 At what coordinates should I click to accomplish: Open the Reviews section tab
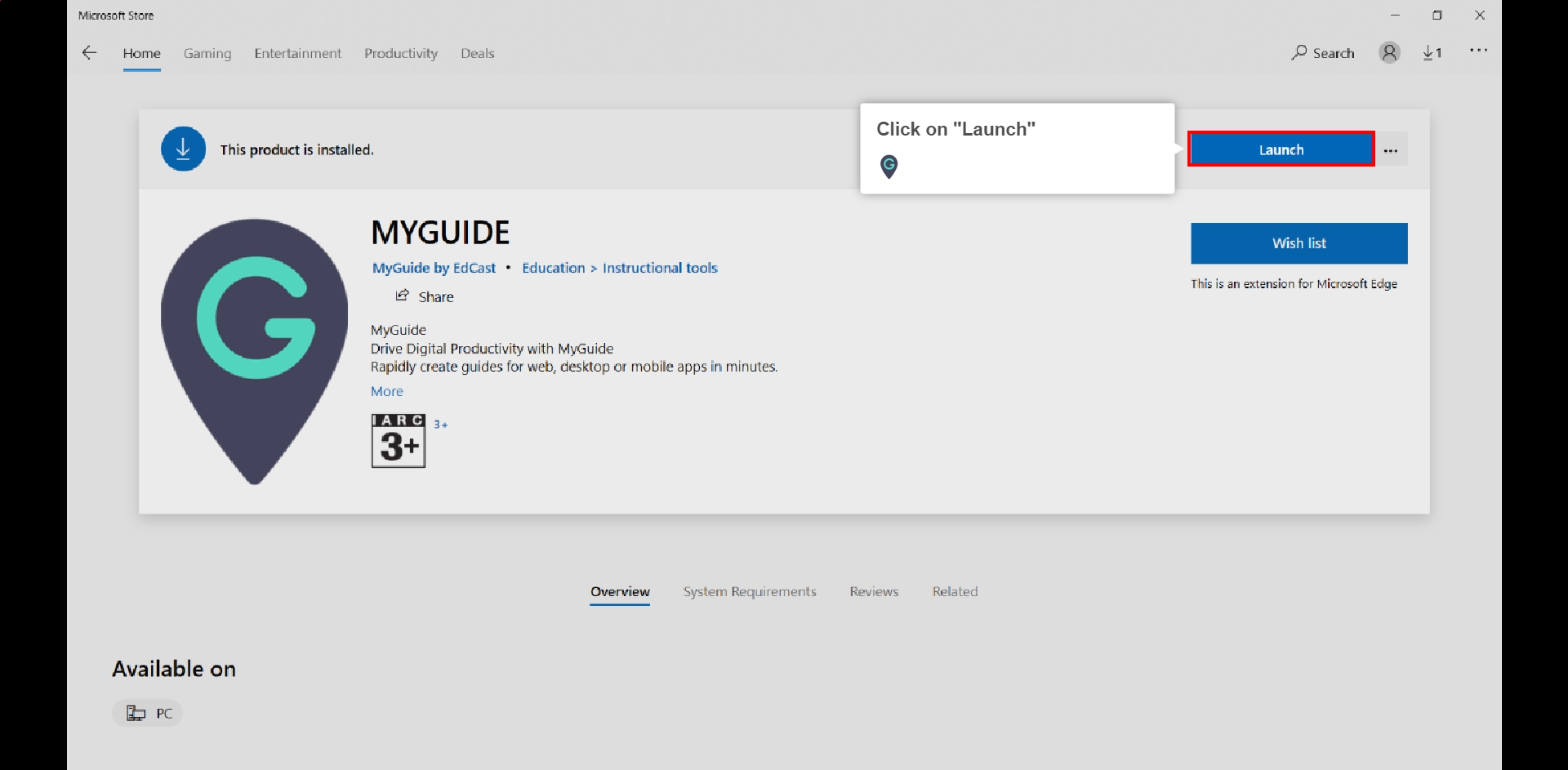[874, 591]
